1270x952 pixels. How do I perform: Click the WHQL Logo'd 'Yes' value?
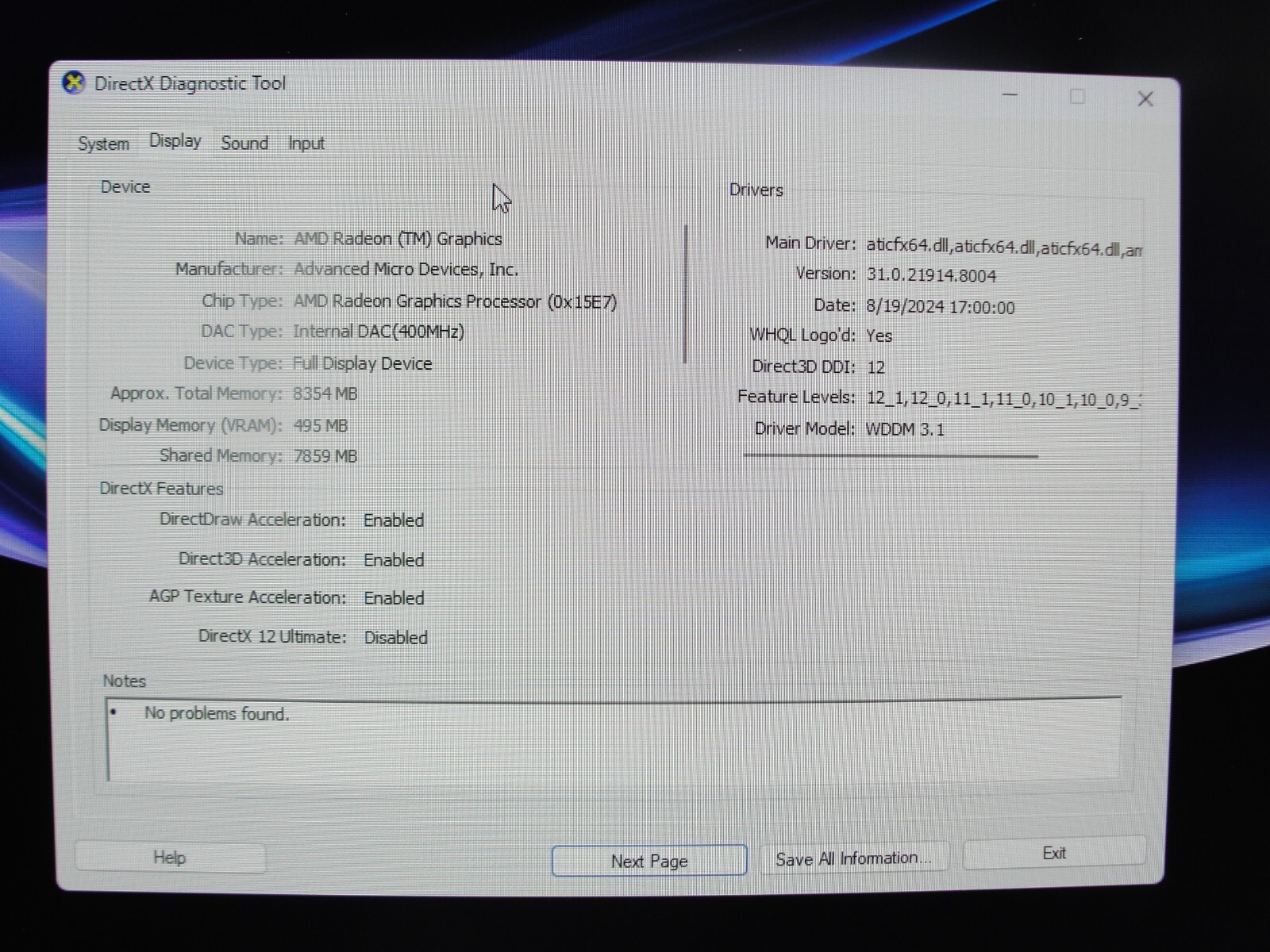(x=879, y=336)
